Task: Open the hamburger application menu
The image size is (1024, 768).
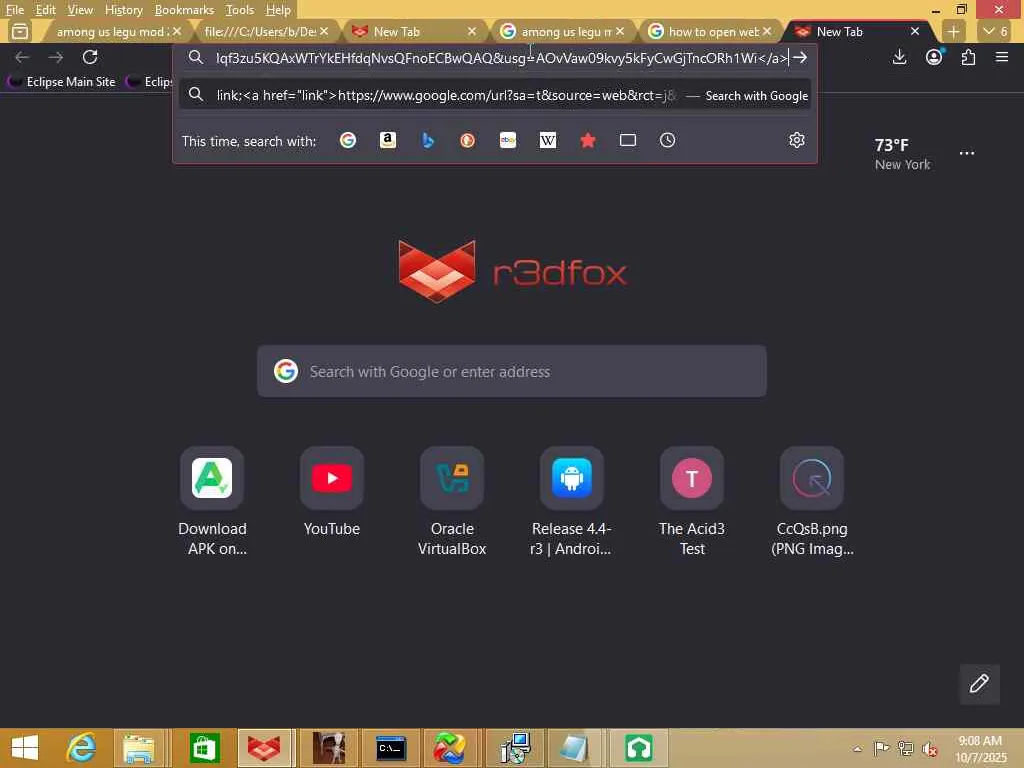Action: pyautogui.click(x=1002, y=57)
